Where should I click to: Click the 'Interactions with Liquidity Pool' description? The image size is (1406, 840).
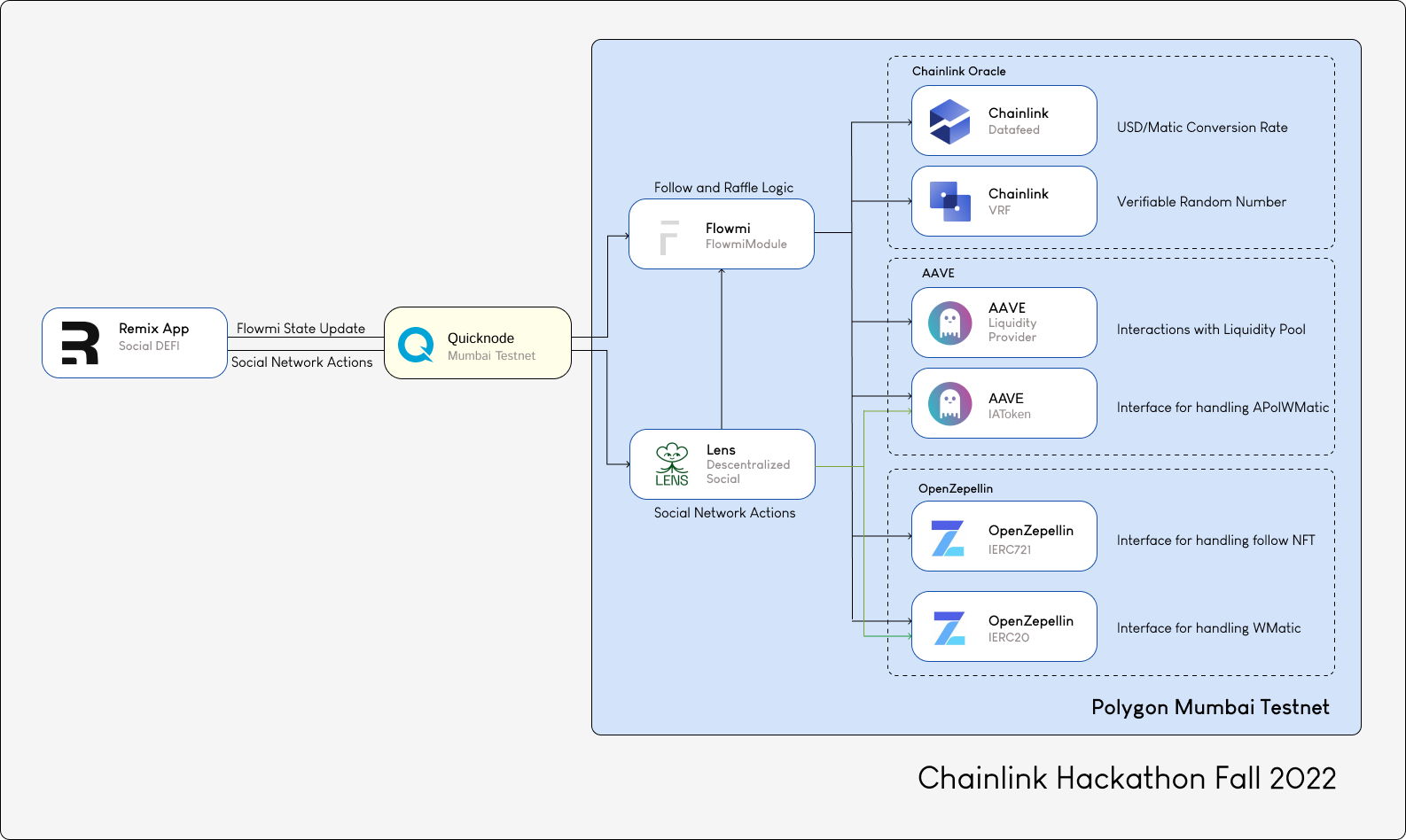[1211, 330]
